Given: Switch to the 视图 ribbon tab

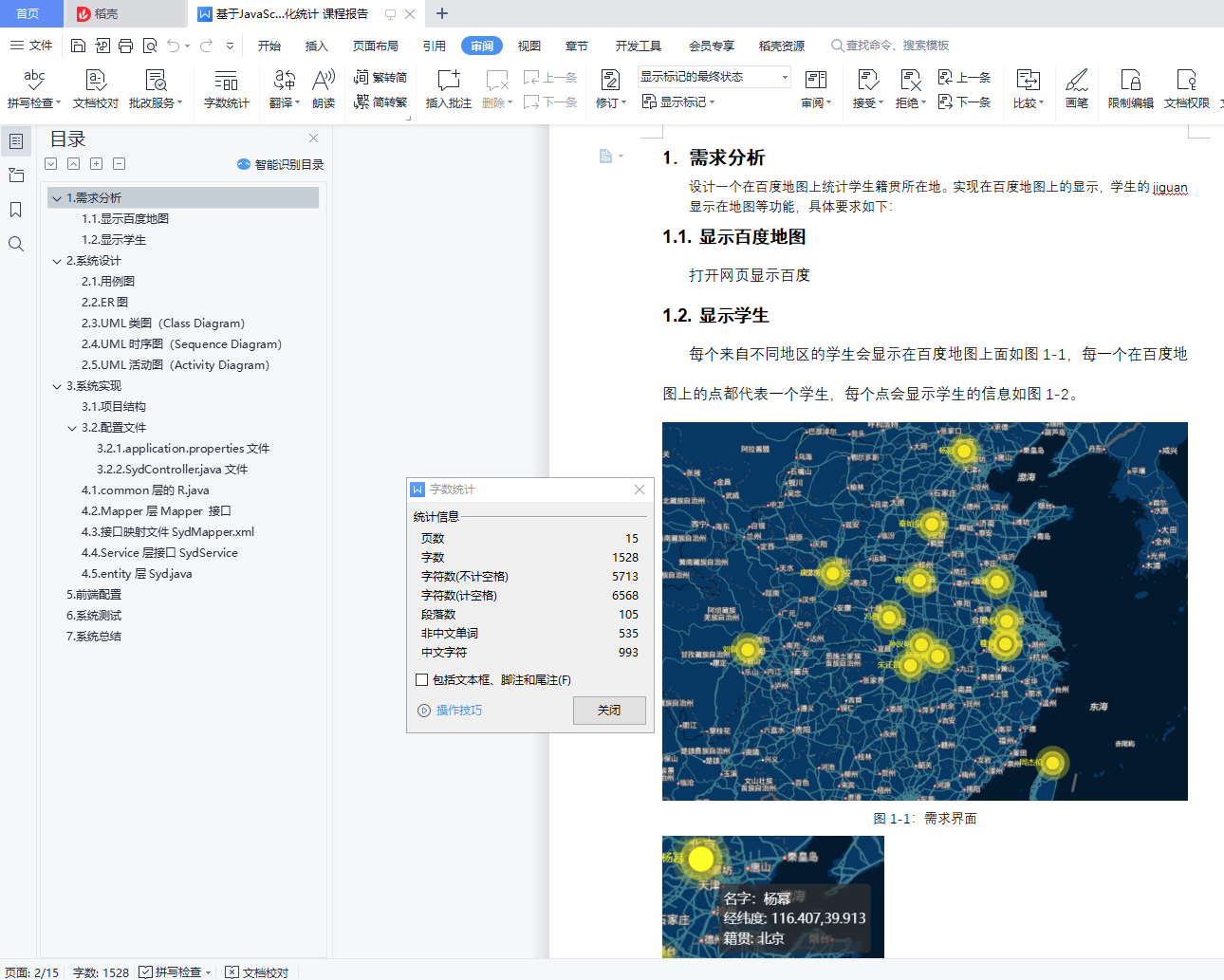Looking at the screenshot, I should 529,46.
